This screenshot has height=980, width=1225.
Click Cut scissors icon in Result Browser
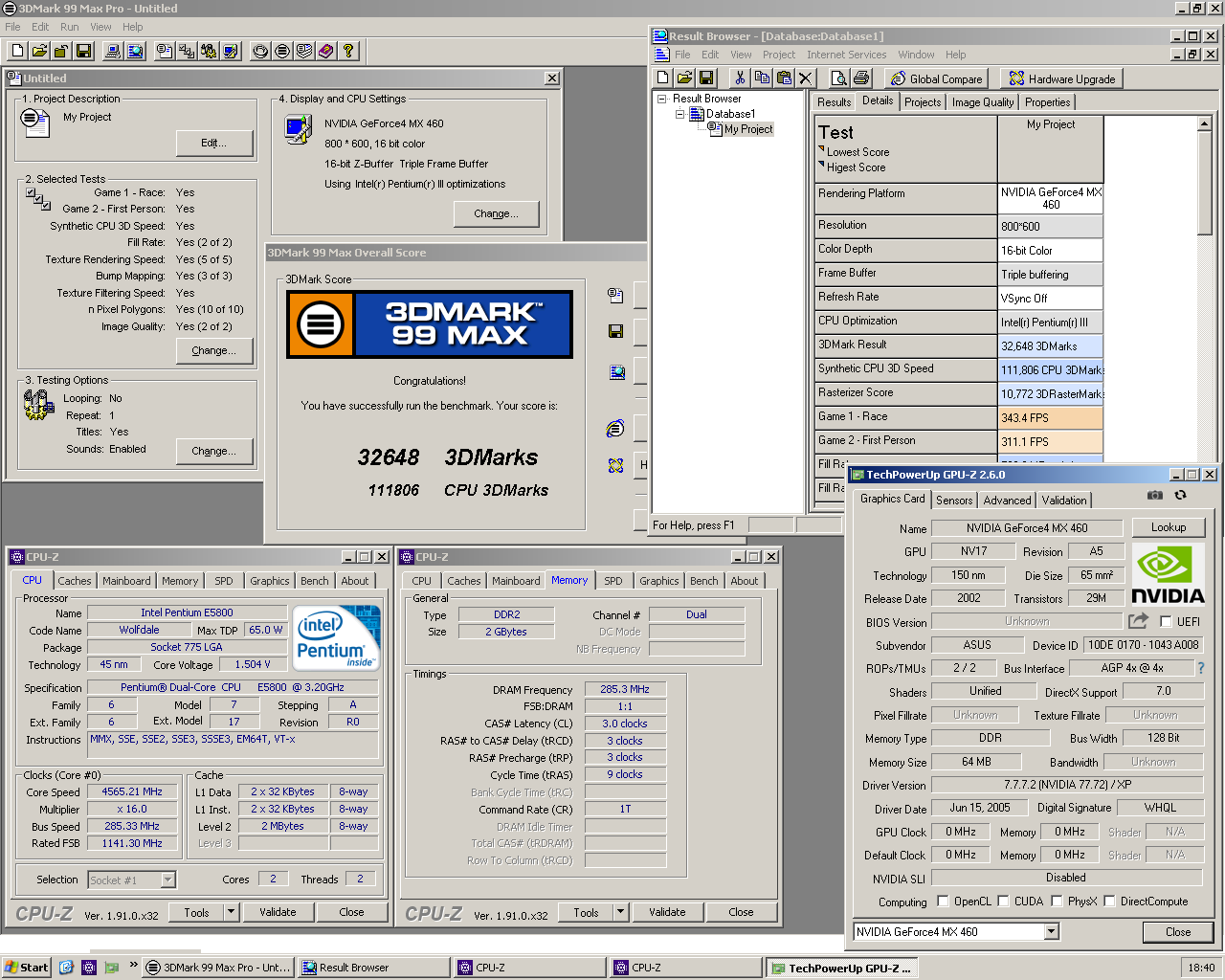[740, 78]
